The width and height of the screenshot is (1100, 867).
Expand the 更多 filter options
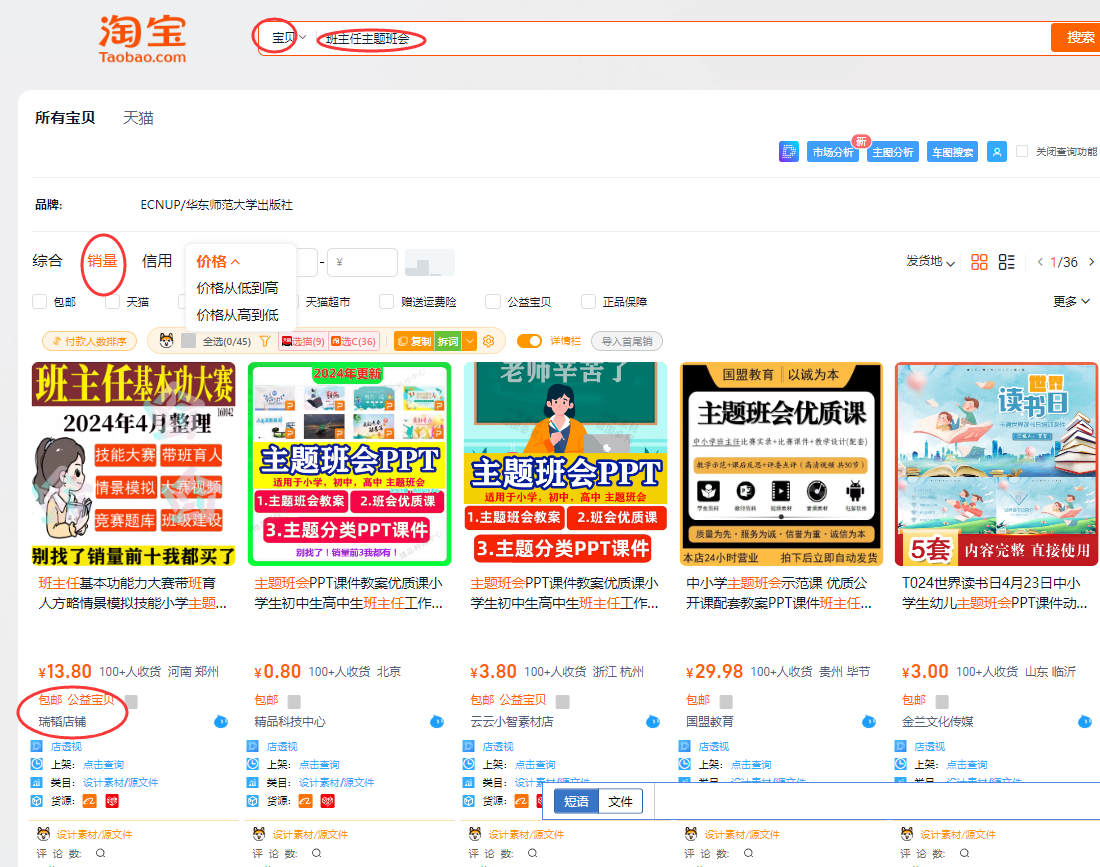pyautogui.click(x=1070, y=302)
